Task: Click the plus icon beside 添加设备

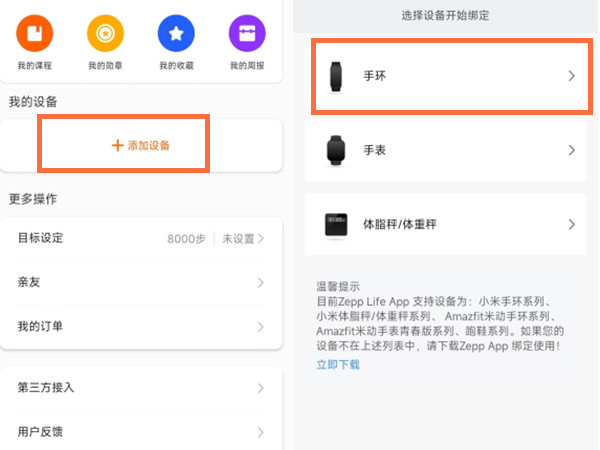Action: click(117, 146)
